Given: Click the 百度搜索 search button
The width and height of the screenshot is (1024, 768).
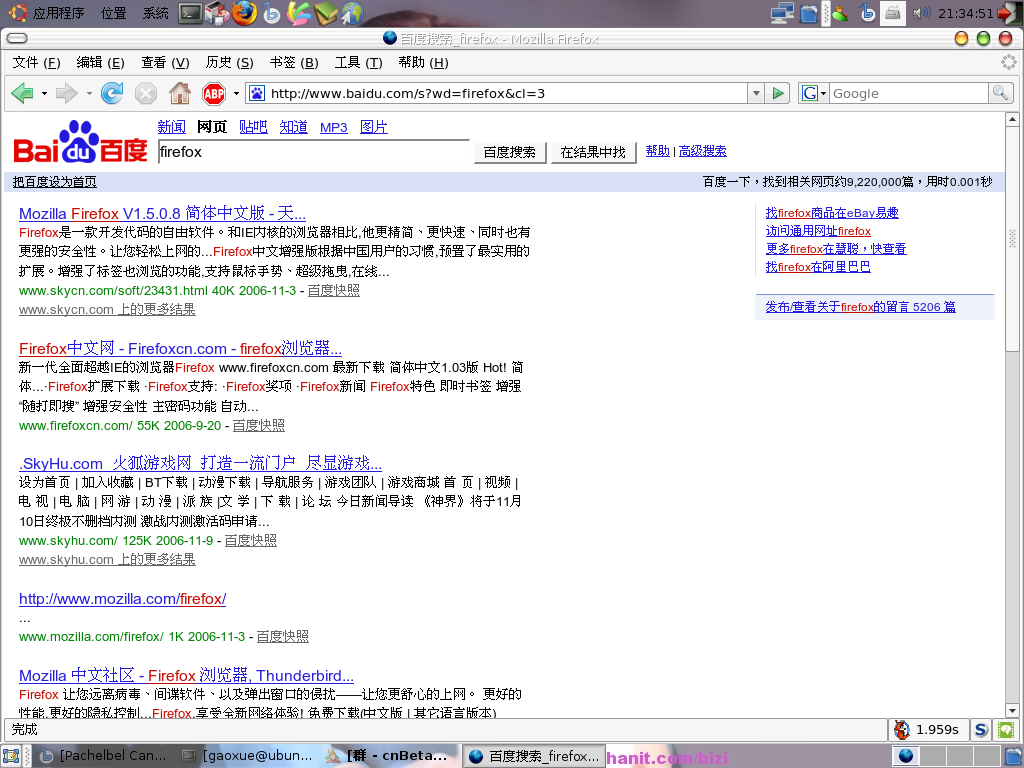Looking at the screenshot, I should [509, 152].
